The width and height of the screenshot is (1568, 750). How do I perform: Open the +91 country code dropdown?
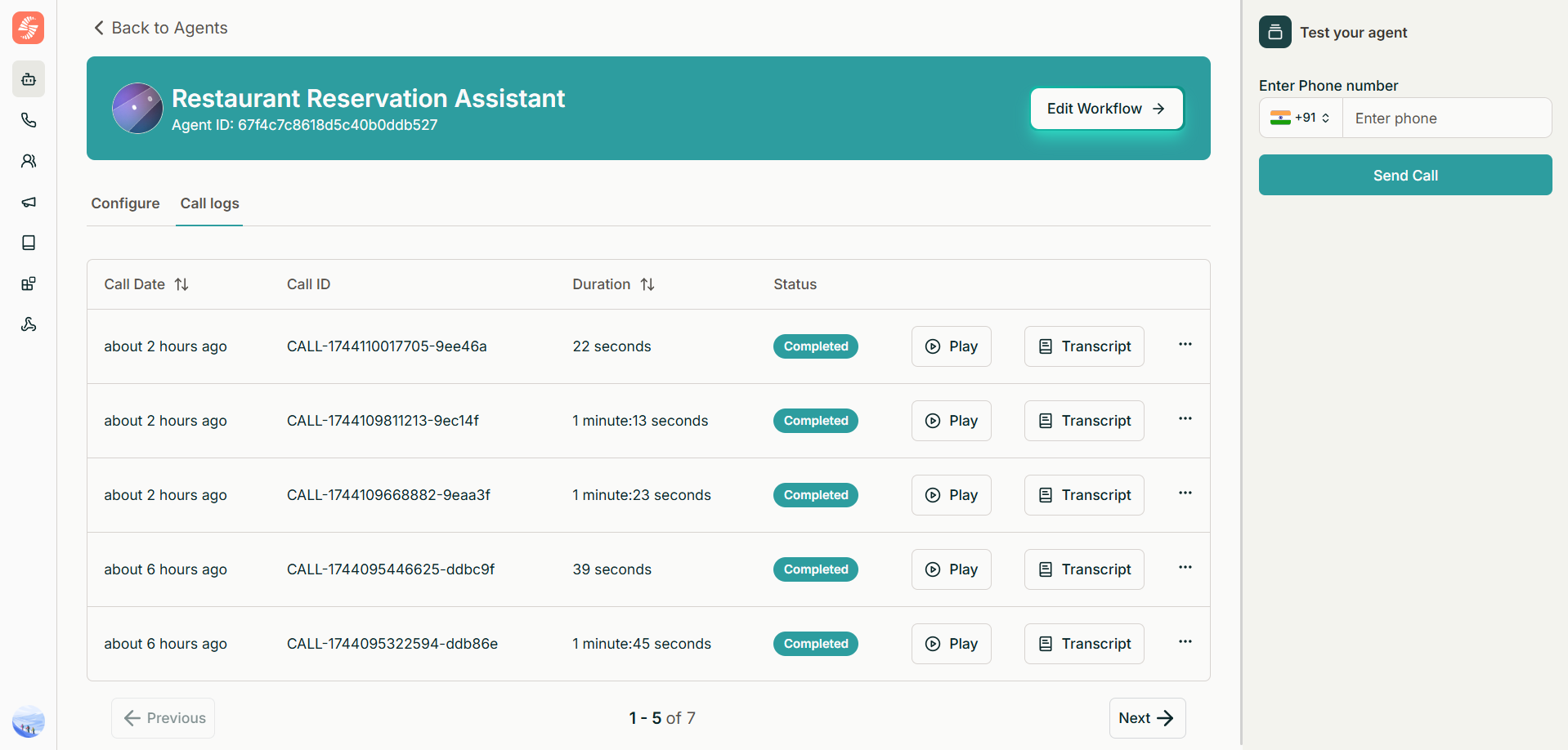(1301, 118)
